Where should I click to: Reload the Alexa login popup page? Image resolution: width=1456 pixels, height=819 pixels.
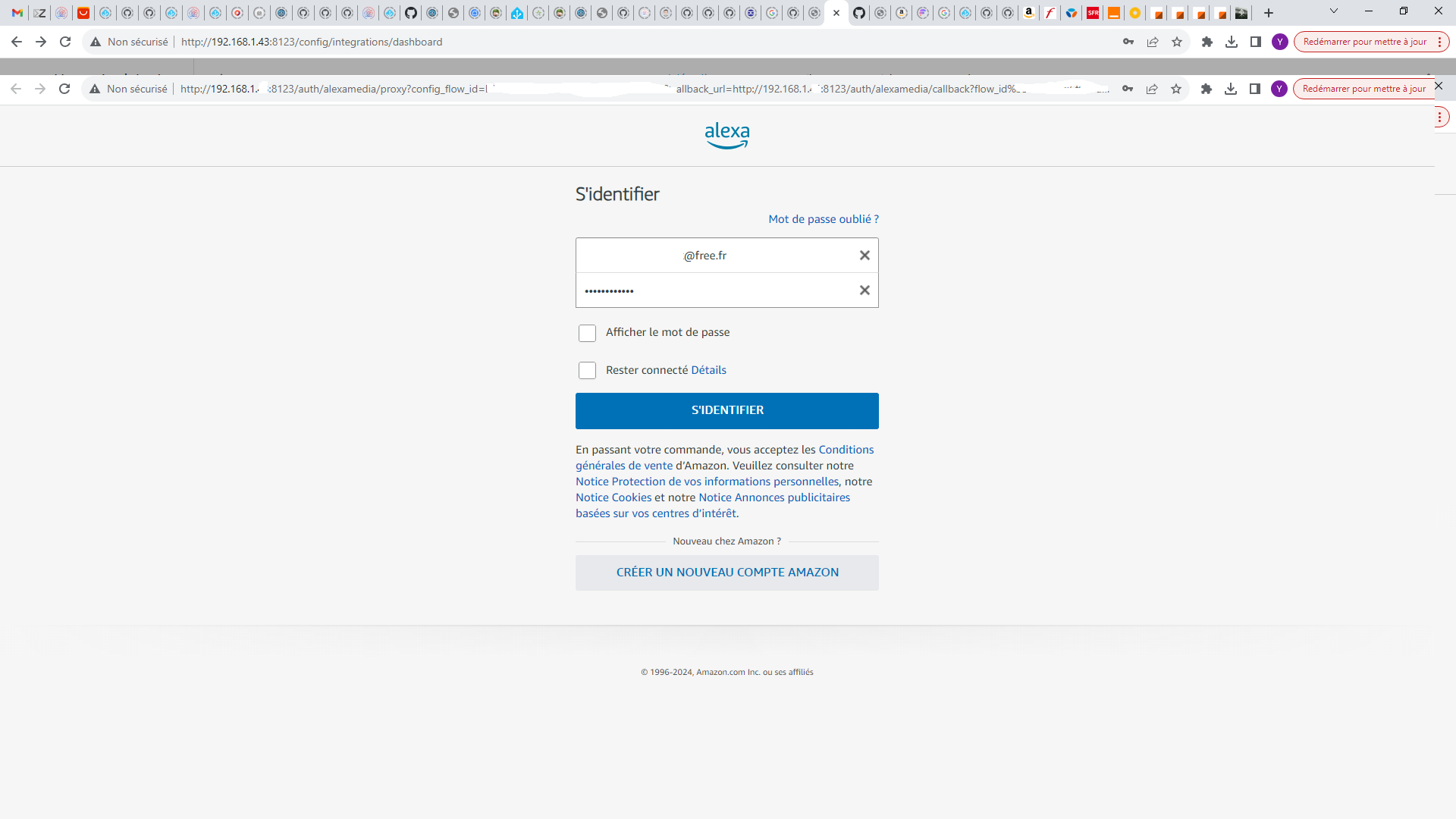click(64, 89)
